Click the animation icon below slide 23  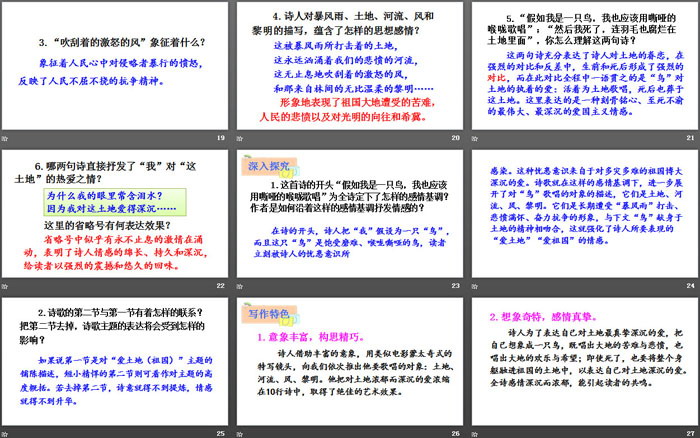[239, 285]
